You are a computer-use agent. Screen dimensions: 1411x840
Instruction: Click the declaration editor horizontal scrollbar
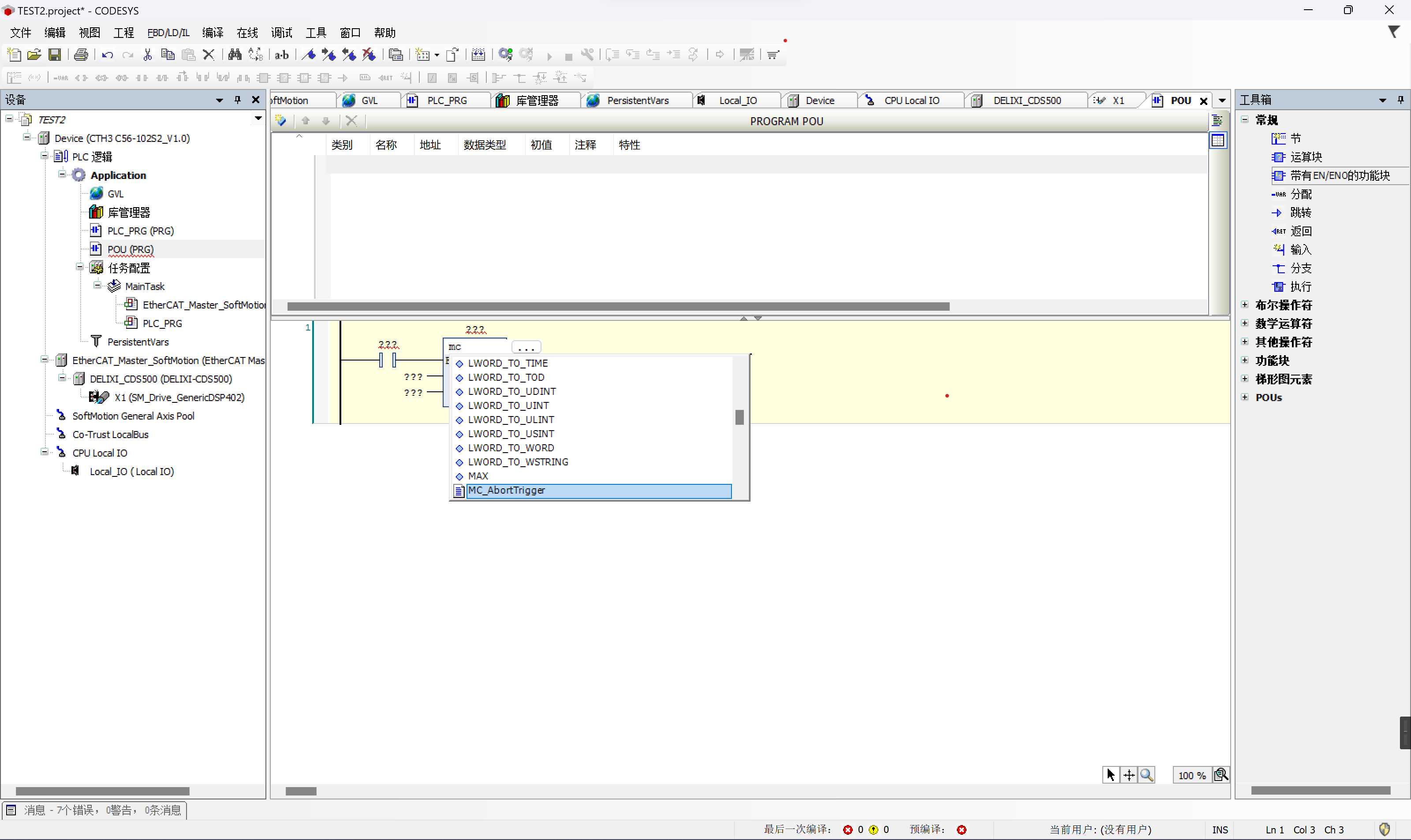pyautogui.click(x=618, y=306)
